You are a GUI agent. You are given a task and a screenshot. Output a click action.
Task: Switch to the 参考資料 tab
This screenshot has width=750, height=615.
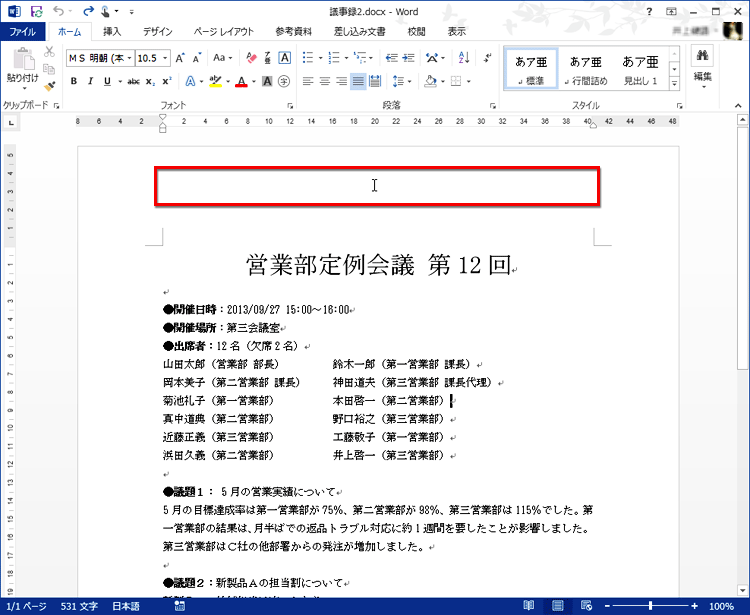[294, 32]
